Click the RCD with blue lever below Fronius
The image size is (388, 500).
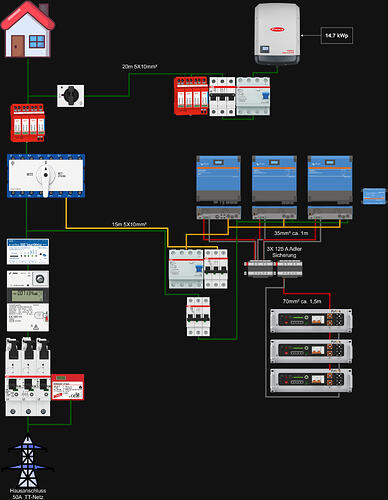[x=253, y=97]
